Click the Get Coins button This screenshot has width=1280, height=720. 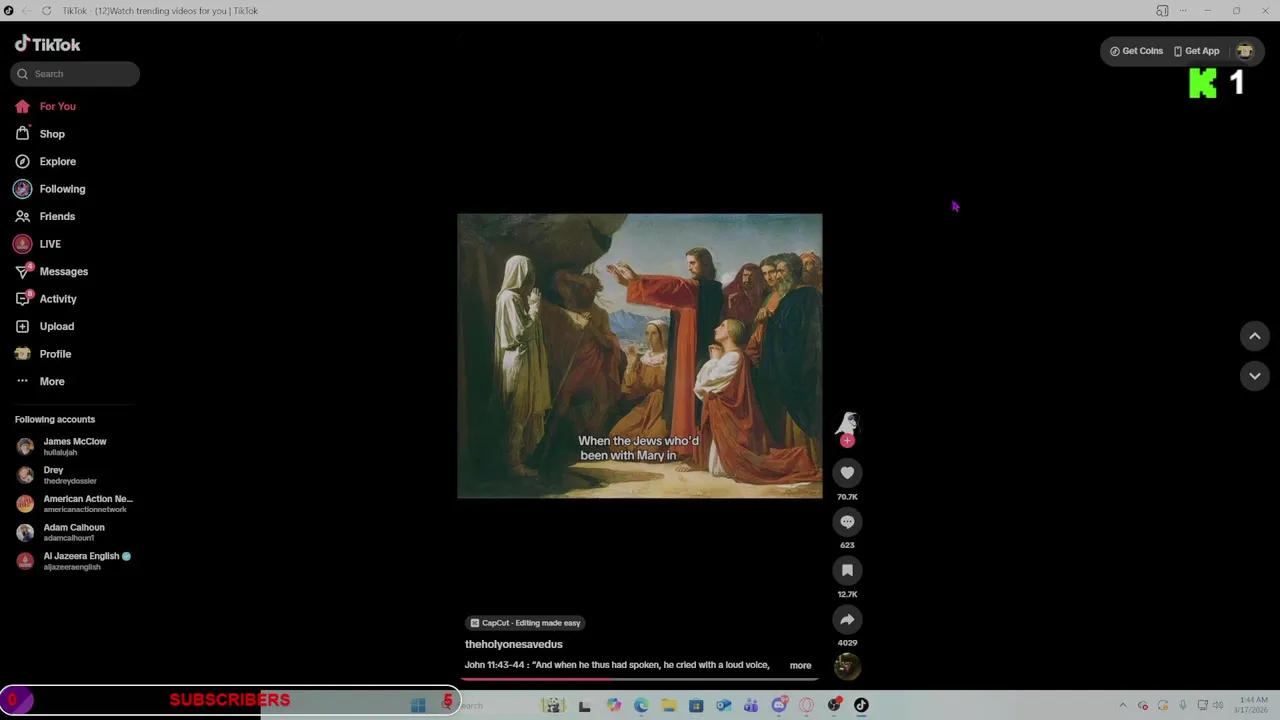click(1136, 51)
